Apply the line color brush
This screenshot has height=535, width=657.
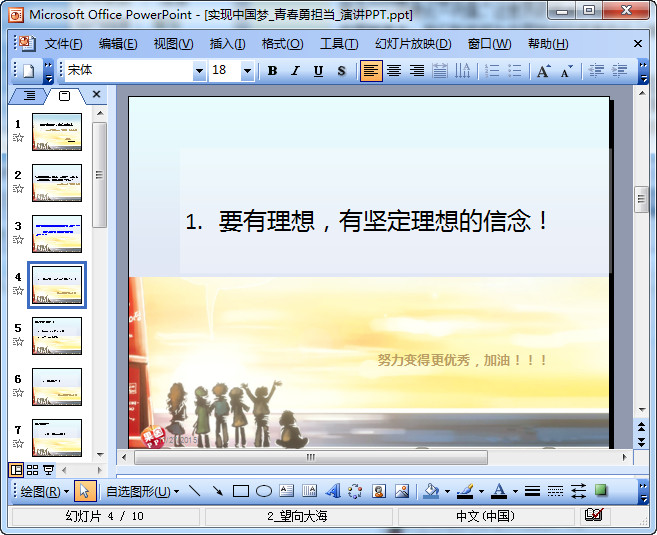pos(465,491)
